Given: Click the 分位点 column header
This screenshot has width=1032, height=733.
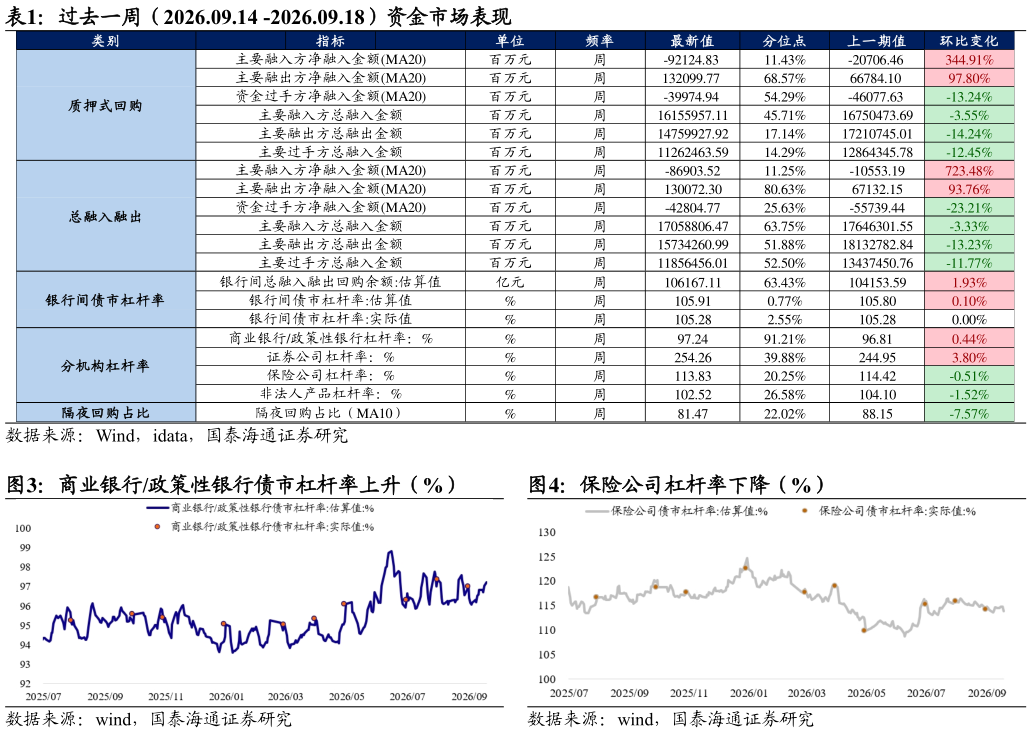Looking at the screenshot, I should pyautogui.click(x=785, y=41).
